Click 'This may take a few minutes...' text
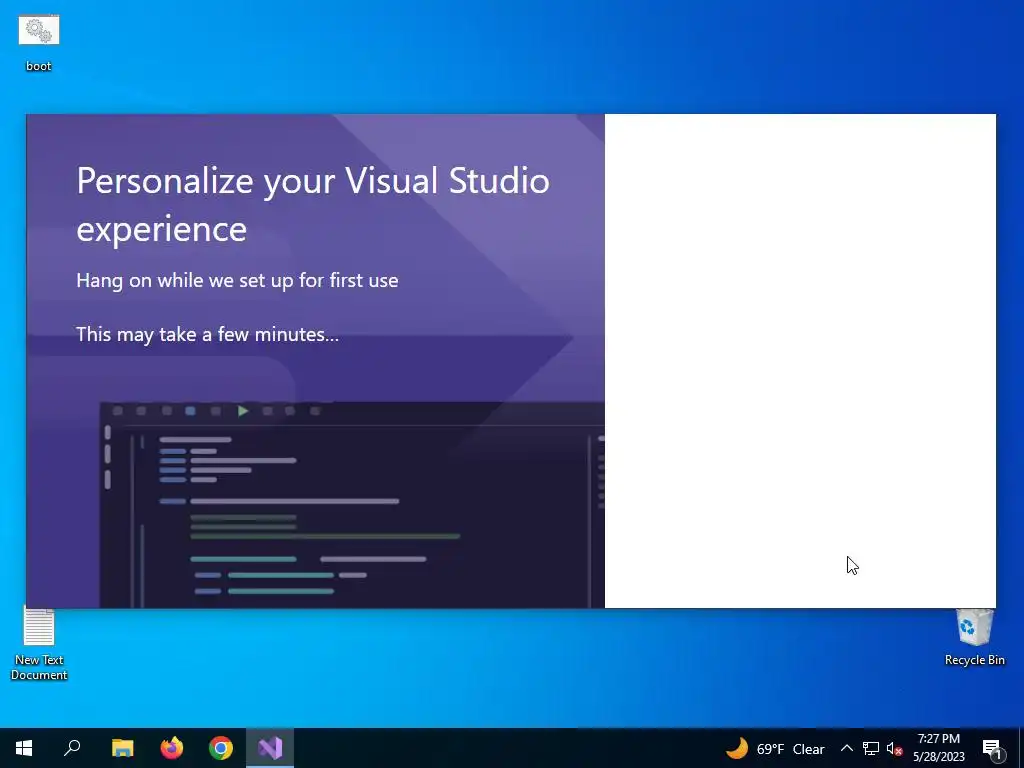 208,334
